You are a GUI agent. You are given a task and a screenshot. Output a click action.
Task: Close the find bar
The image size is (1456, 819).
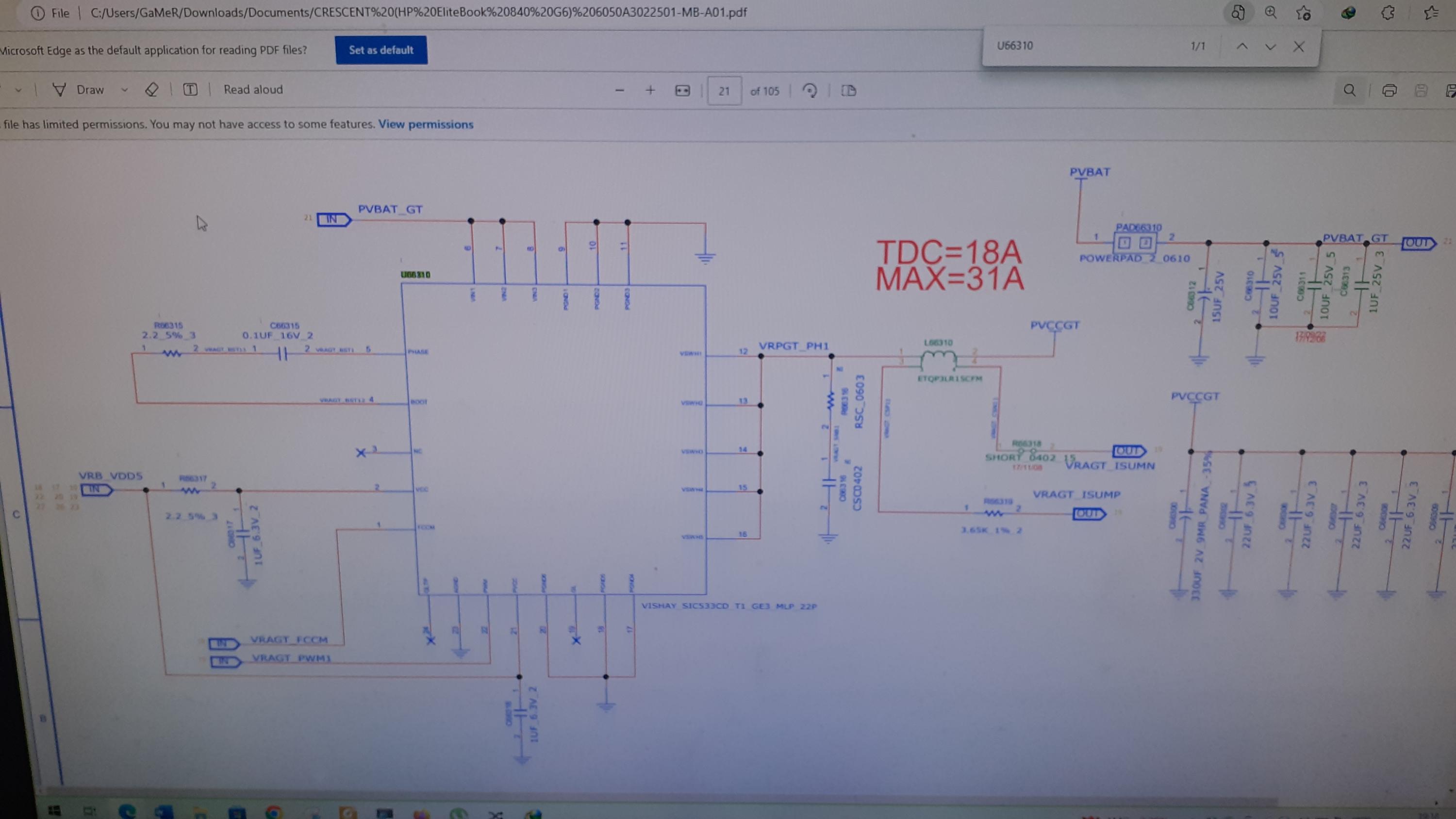pos(1298,47)
